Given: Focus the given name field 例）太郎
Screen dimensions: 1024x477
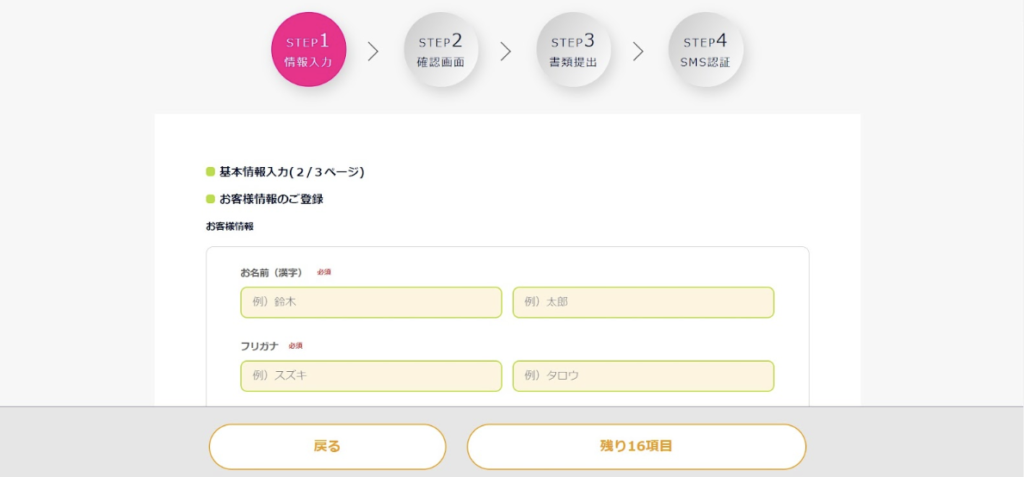Looking at the screenshot, I should pos(643,302).
